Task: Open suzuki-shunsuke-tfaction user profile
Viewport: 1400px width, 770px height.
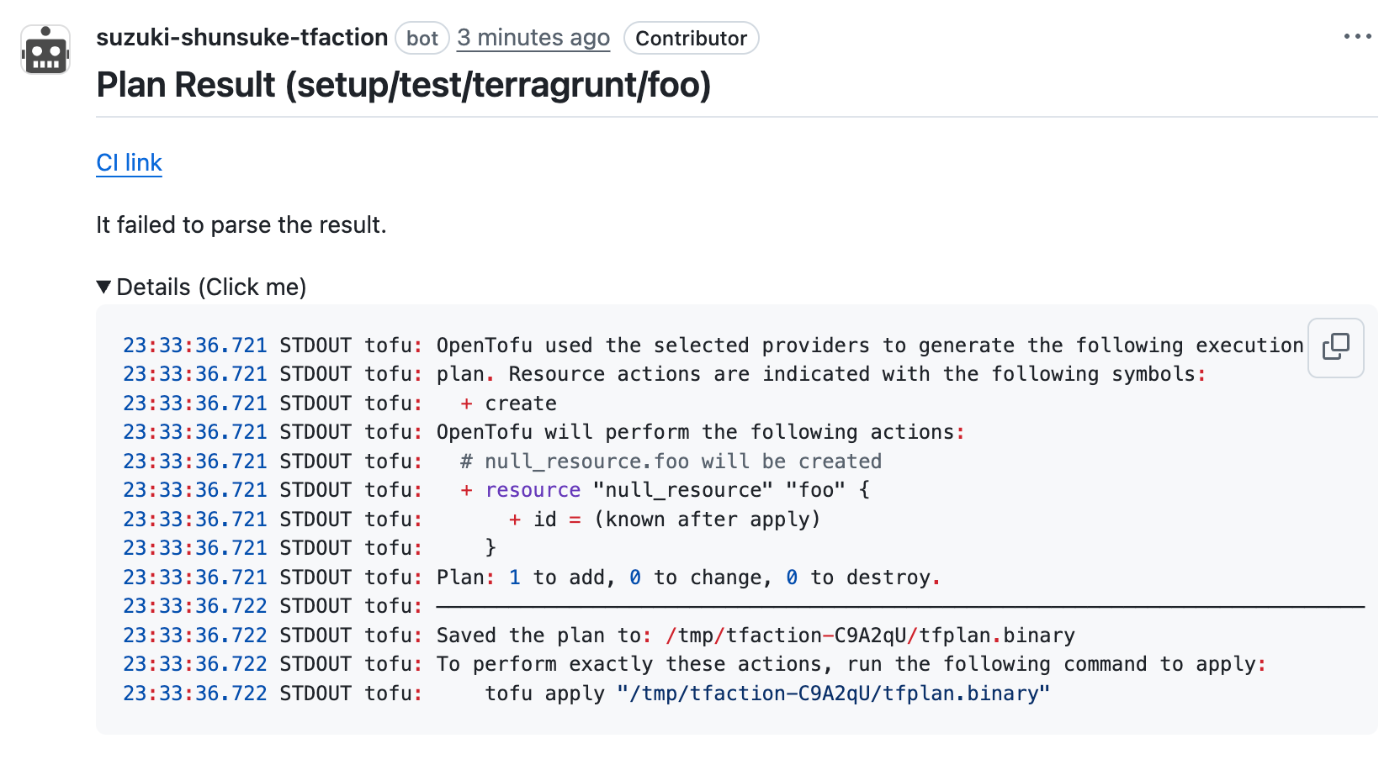Action: (242, 38)
